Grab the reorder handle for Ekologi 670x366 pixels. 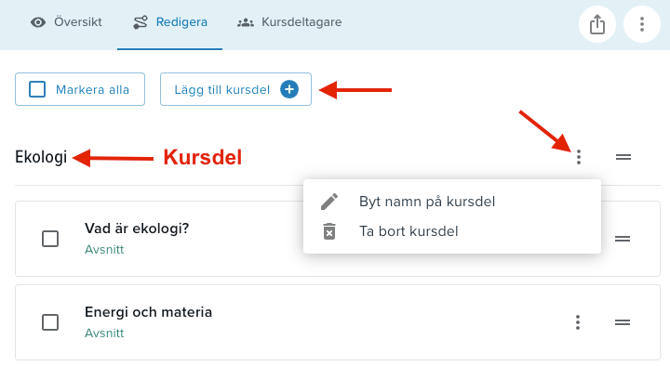[623, 157]
